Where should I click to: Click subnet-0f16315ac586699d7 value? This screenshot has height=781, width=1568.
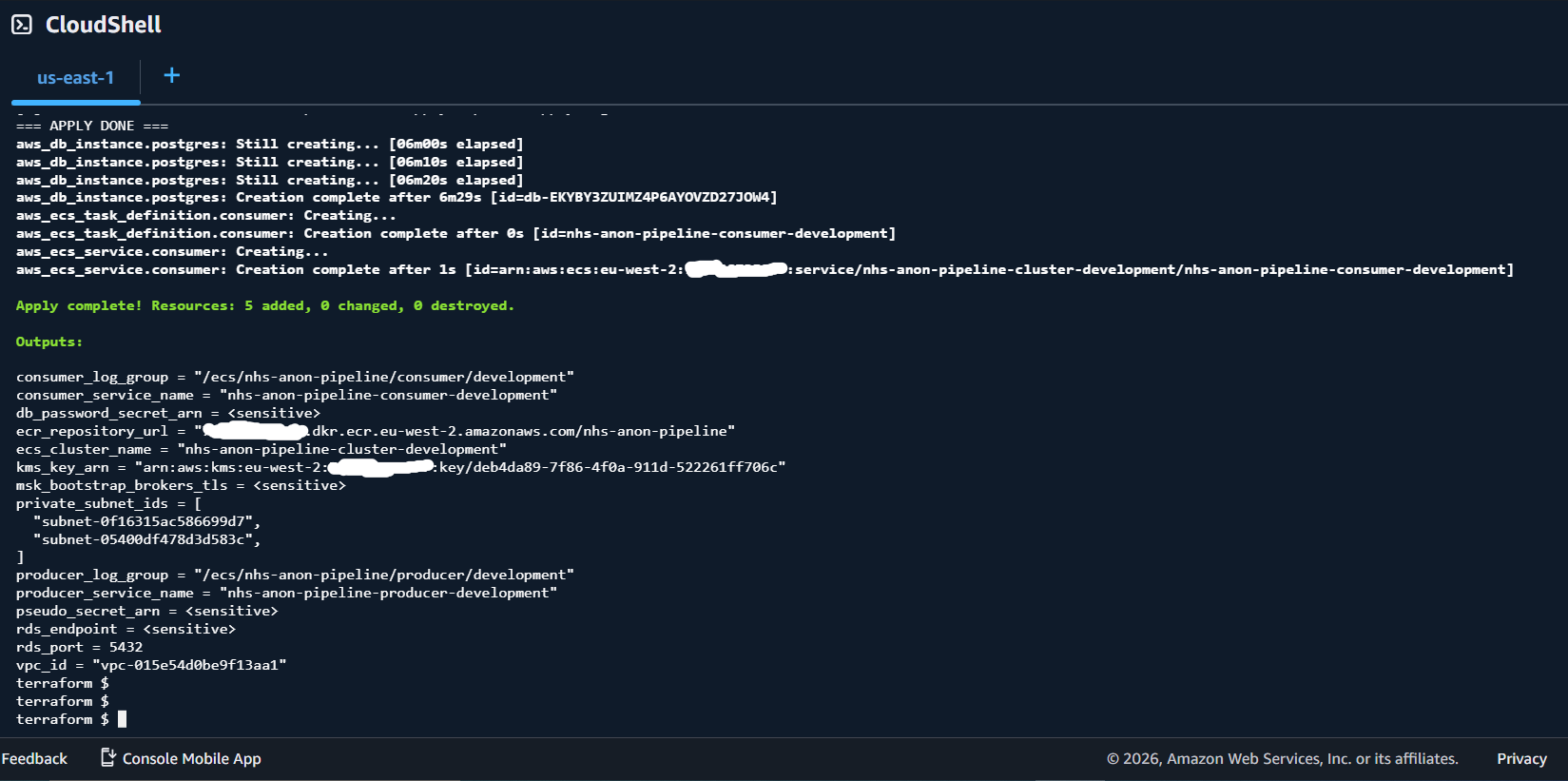(x=146, y=521)
